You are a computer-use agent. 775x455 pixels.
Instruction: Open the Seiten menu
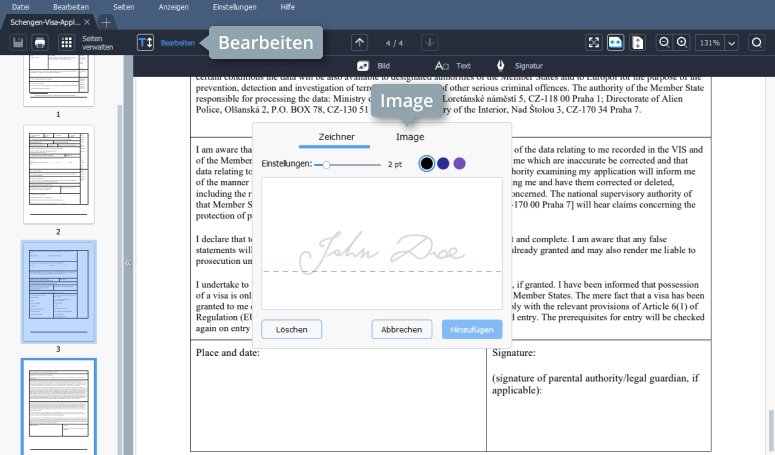coord(124,7)
